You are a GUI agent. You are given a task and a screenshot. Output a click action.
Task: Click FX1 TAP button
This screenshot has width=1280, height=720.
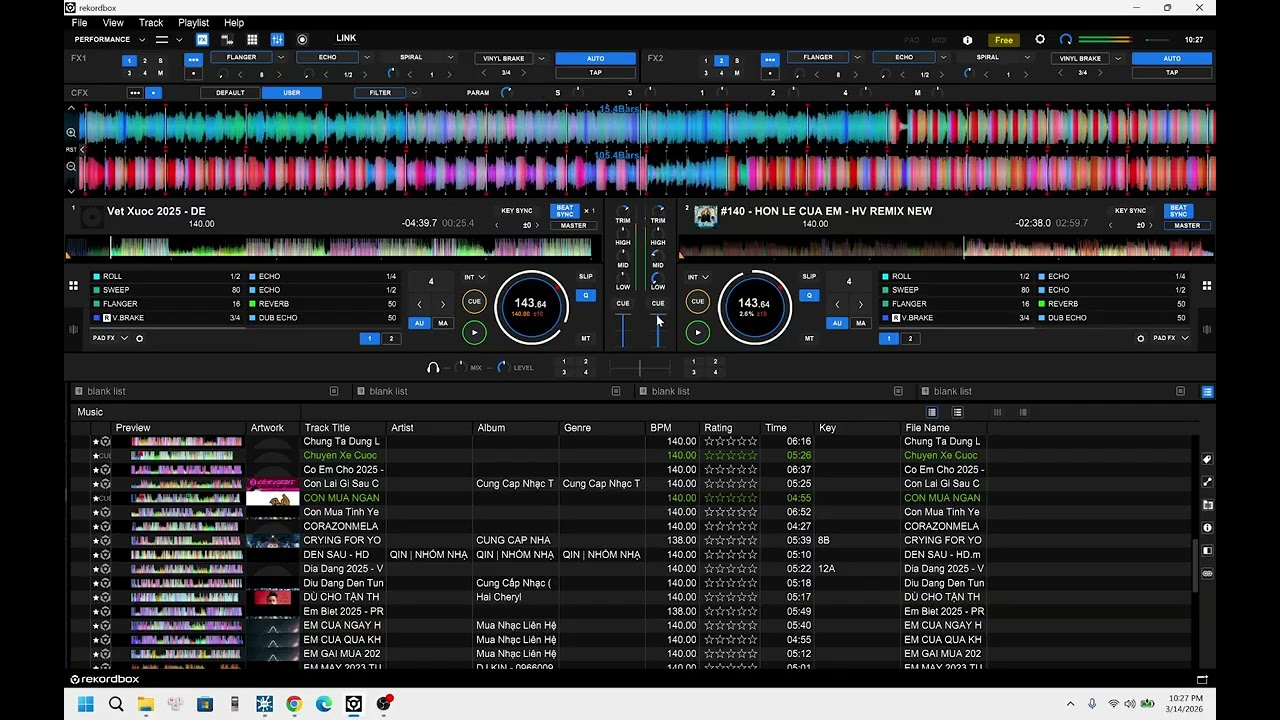[x=595, y=73]
